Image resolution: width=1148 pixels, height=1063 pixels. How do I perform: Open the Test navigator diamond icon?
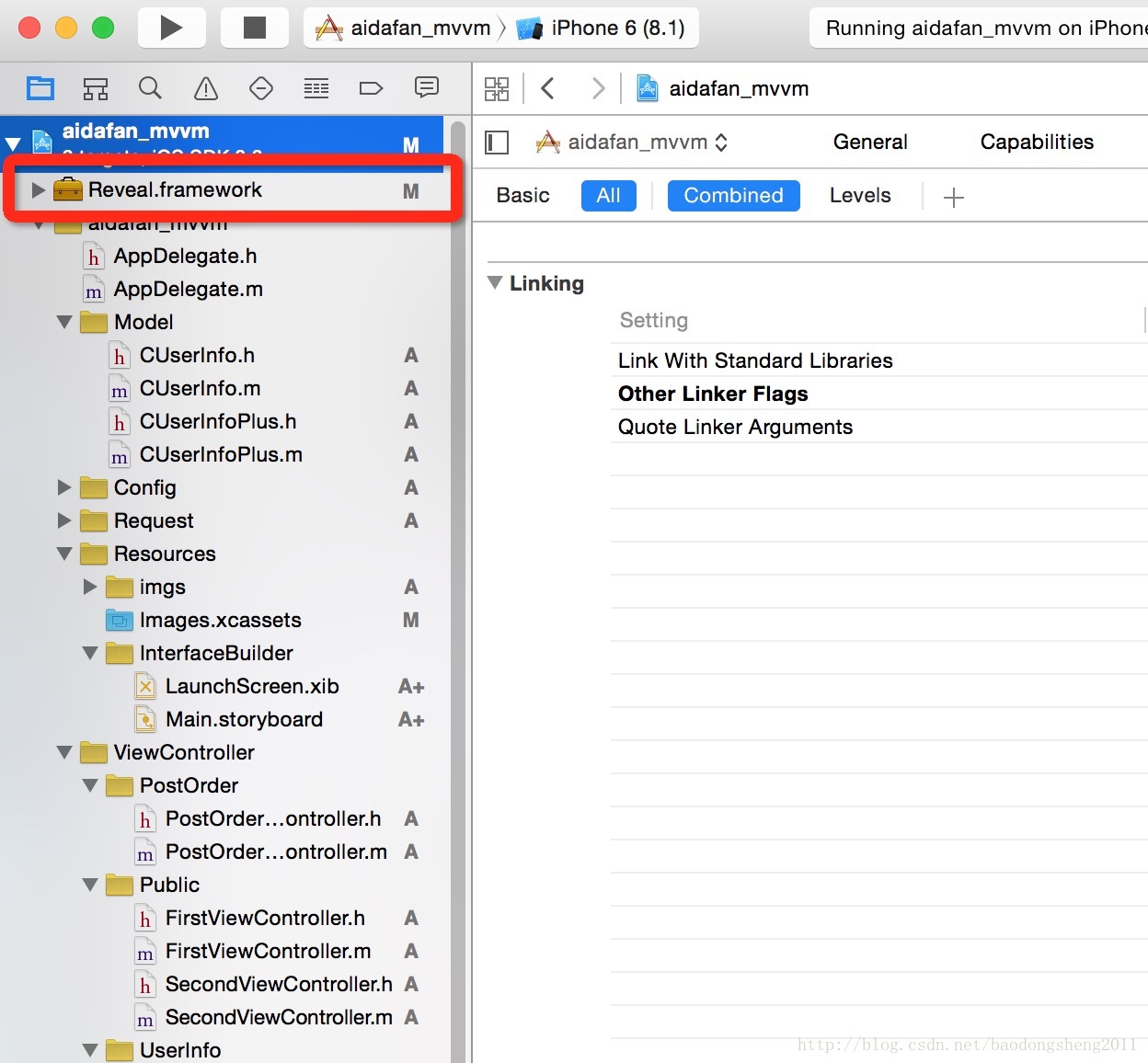(x=261, y=88)
